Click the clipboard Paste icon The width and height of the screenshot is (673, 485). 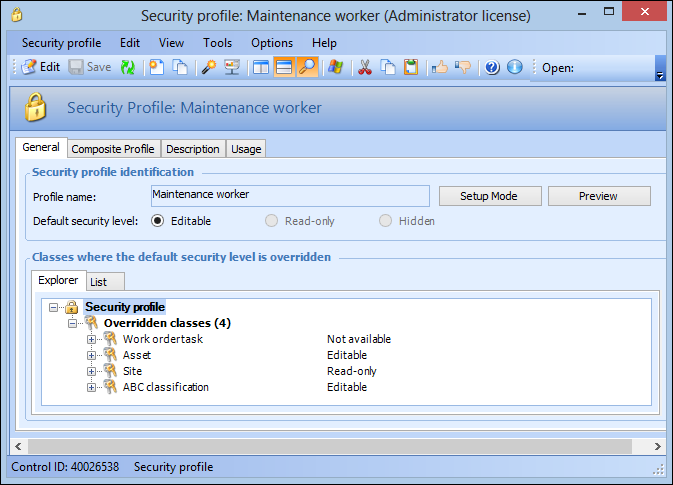tap(411, 67)
